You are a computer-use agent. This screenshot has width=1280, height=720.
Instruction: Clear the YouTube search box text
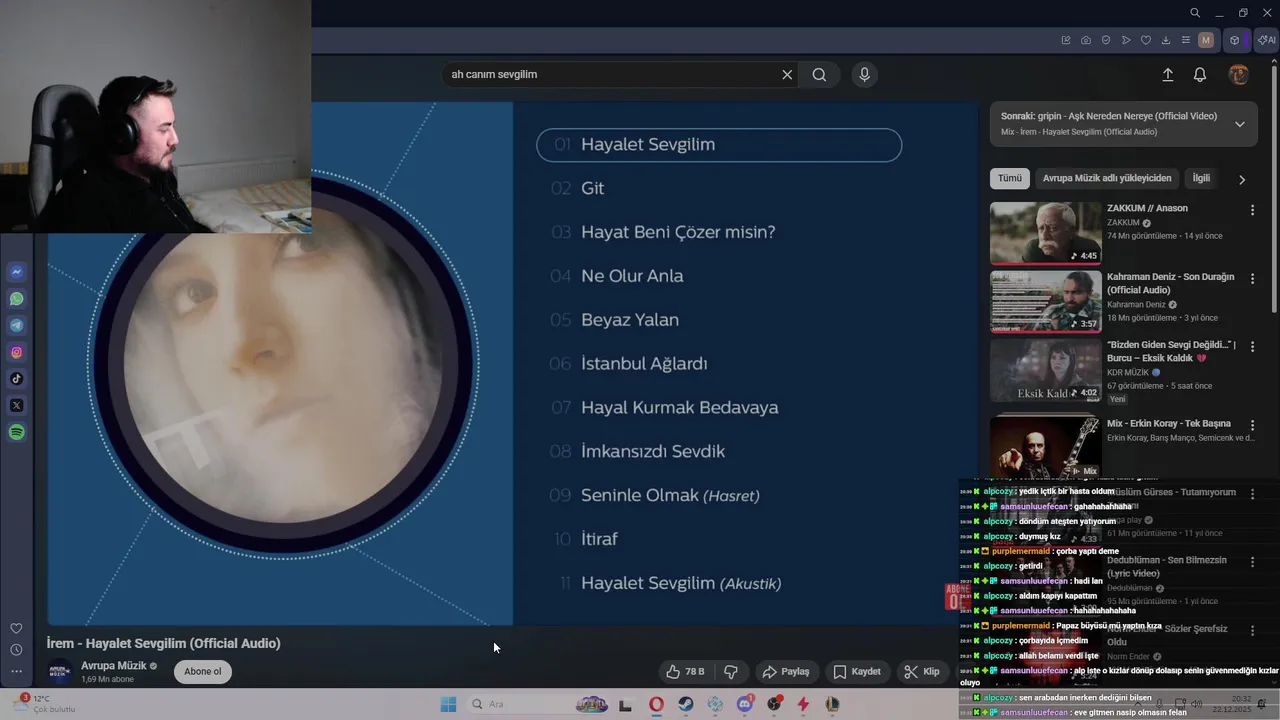tap(787, 74)
